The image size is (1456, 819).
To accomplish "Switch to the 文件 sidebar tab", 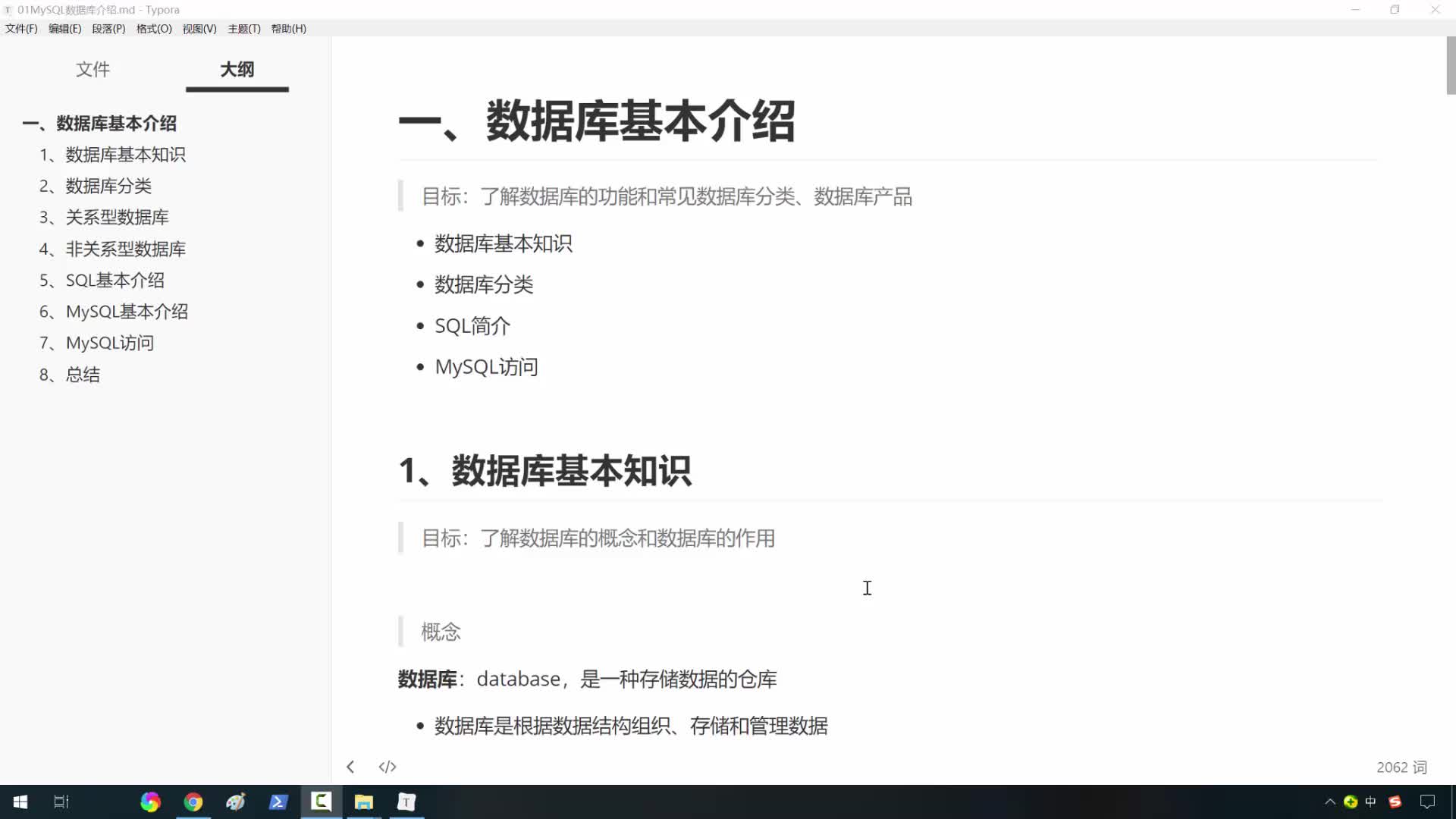I will click(x=93, y=69).
